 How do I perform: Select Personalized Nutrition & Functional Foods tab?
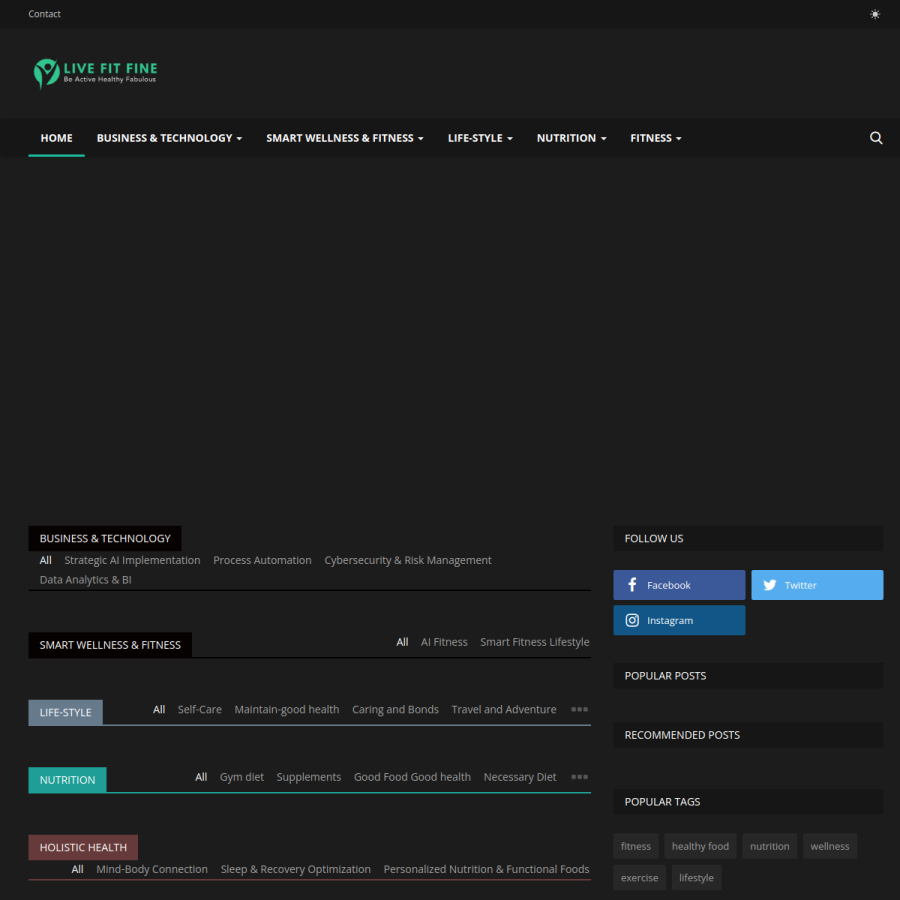point(486,869)
